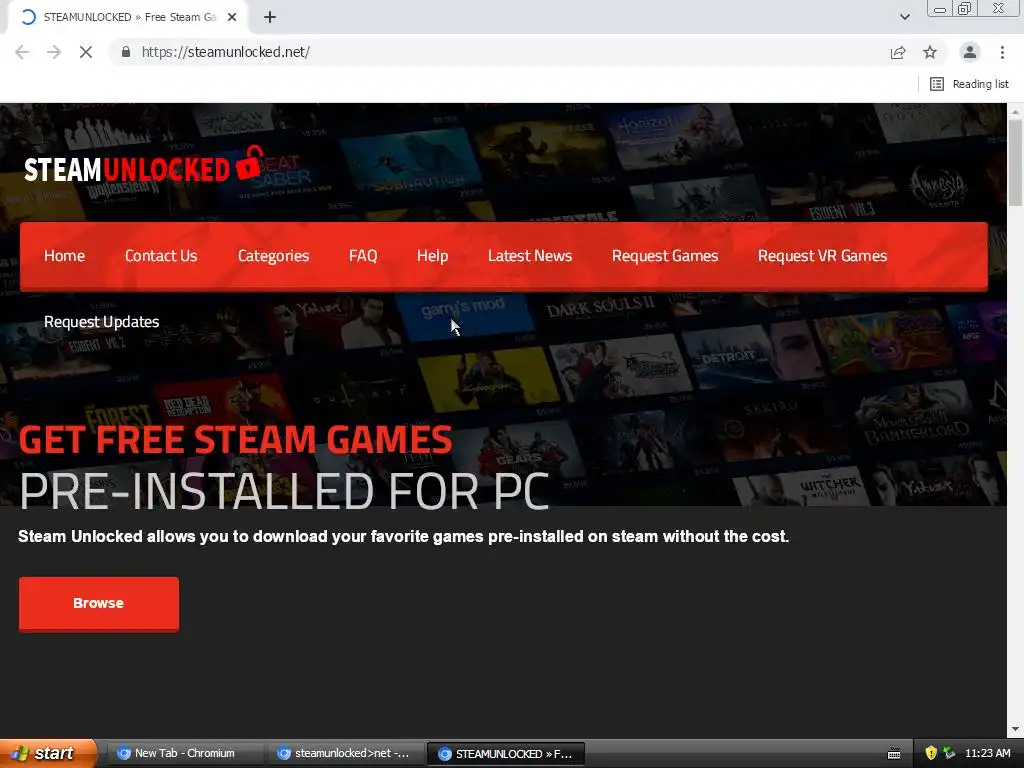The image size is (1024, 768).
Task: Click the scrollbar down arrow
Action: click(x=1015, y=729)
